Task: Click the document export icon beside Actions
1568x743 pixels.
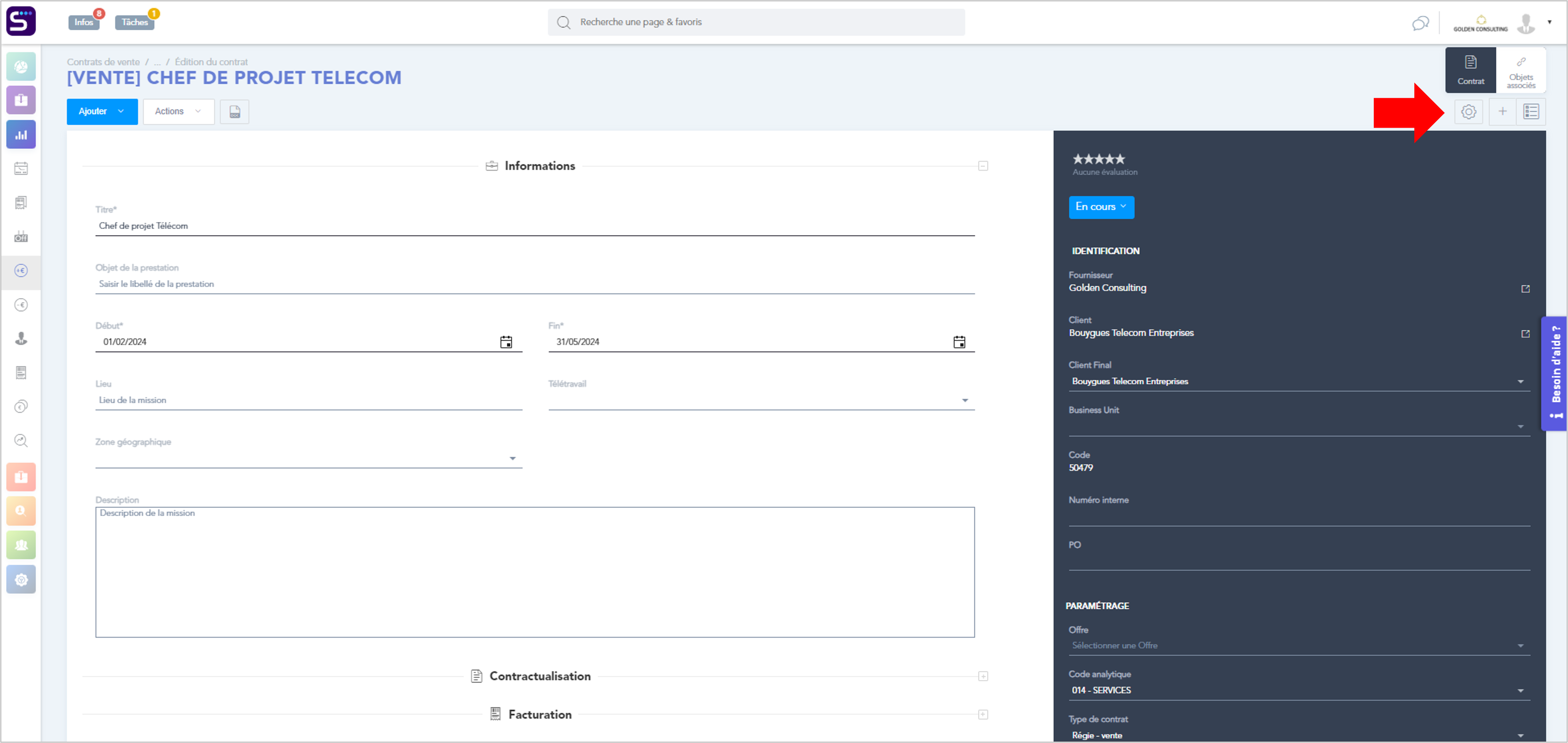Action: (234, 112)
